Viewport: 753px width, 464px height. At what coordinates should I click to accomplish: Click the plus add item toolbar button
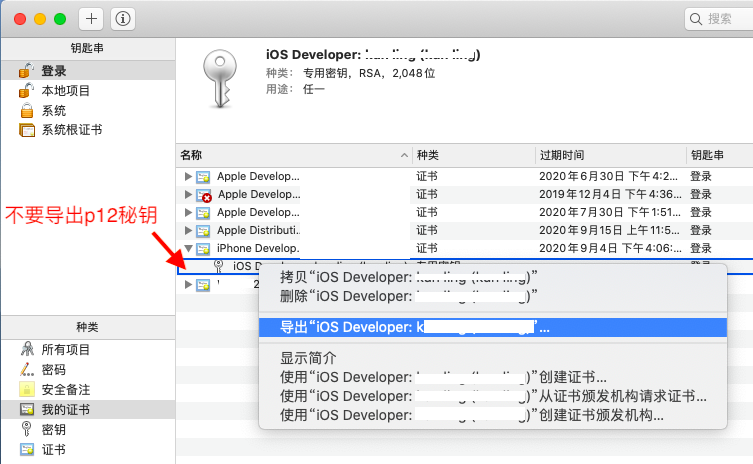91,19
